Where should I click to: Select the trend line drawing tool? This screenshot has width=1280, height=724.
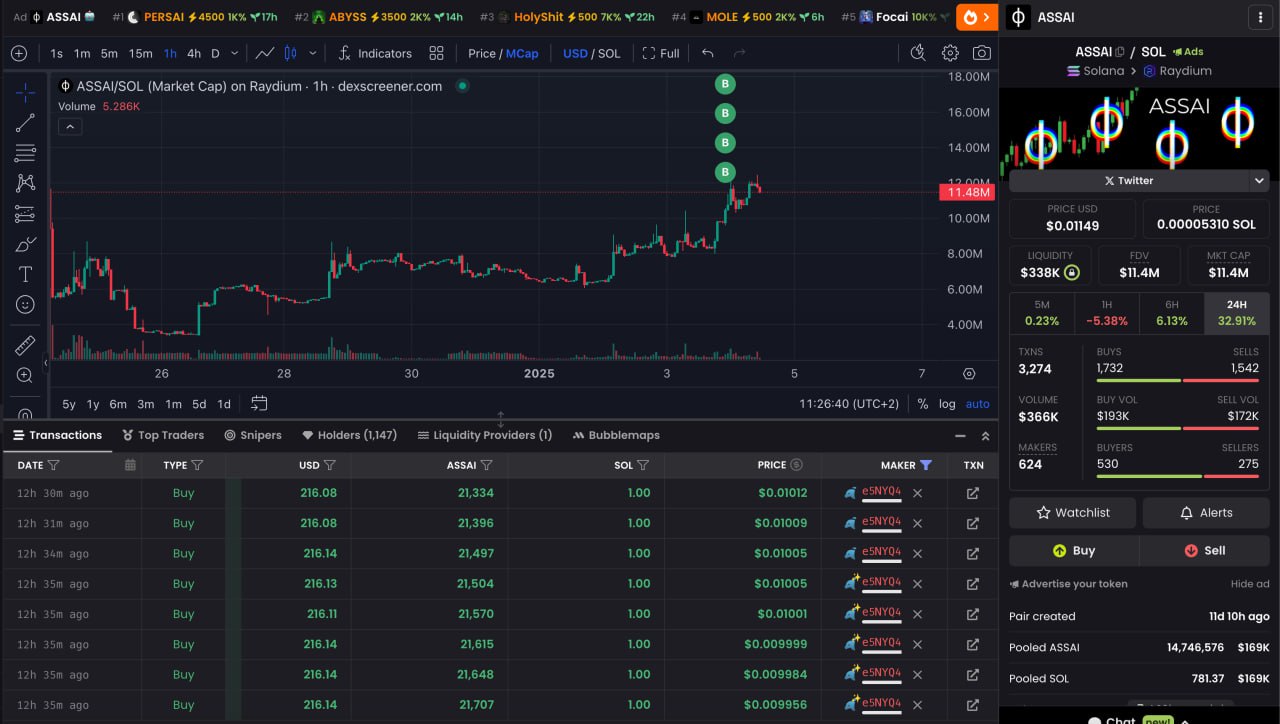coord(25,123)
